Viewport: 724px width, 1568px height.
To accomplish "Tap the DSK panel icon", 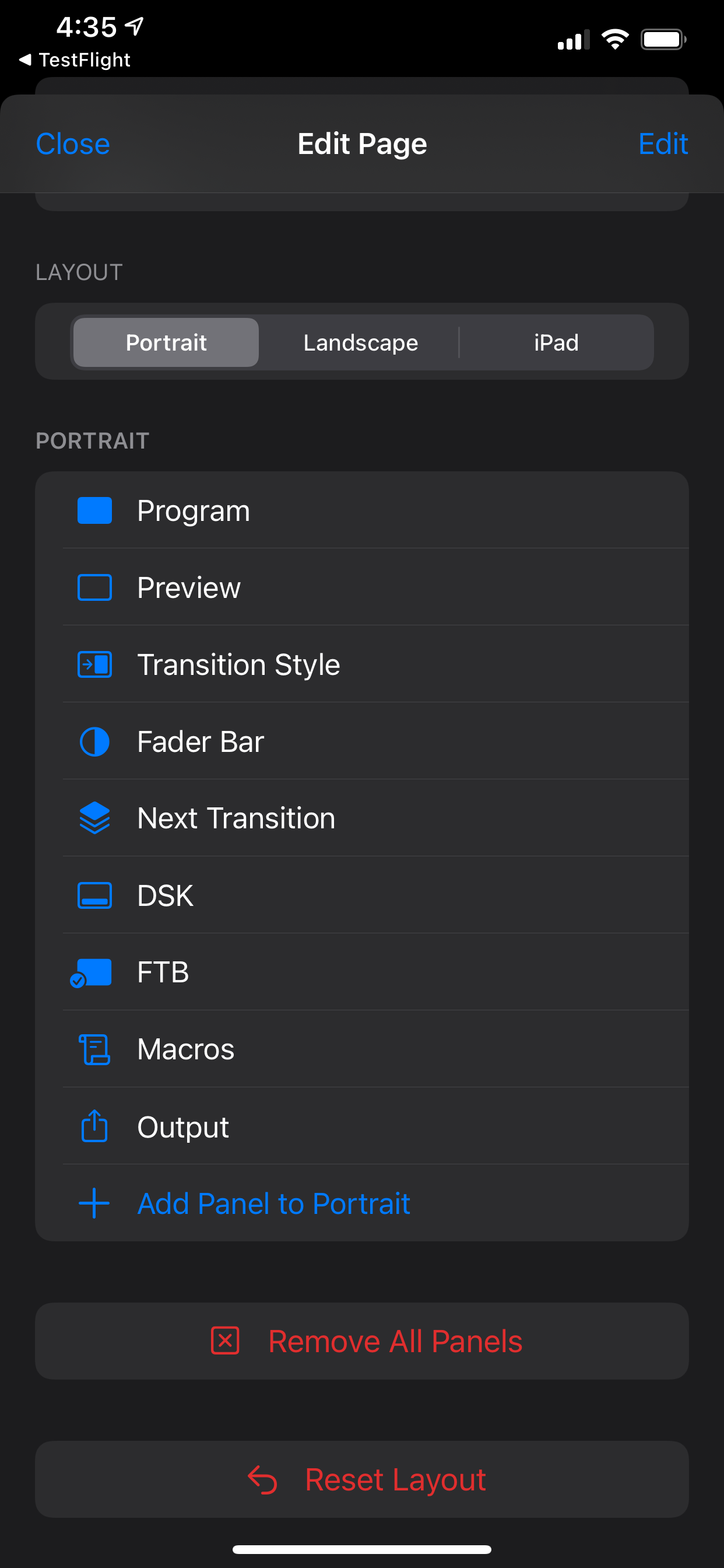I will (94, 895).
